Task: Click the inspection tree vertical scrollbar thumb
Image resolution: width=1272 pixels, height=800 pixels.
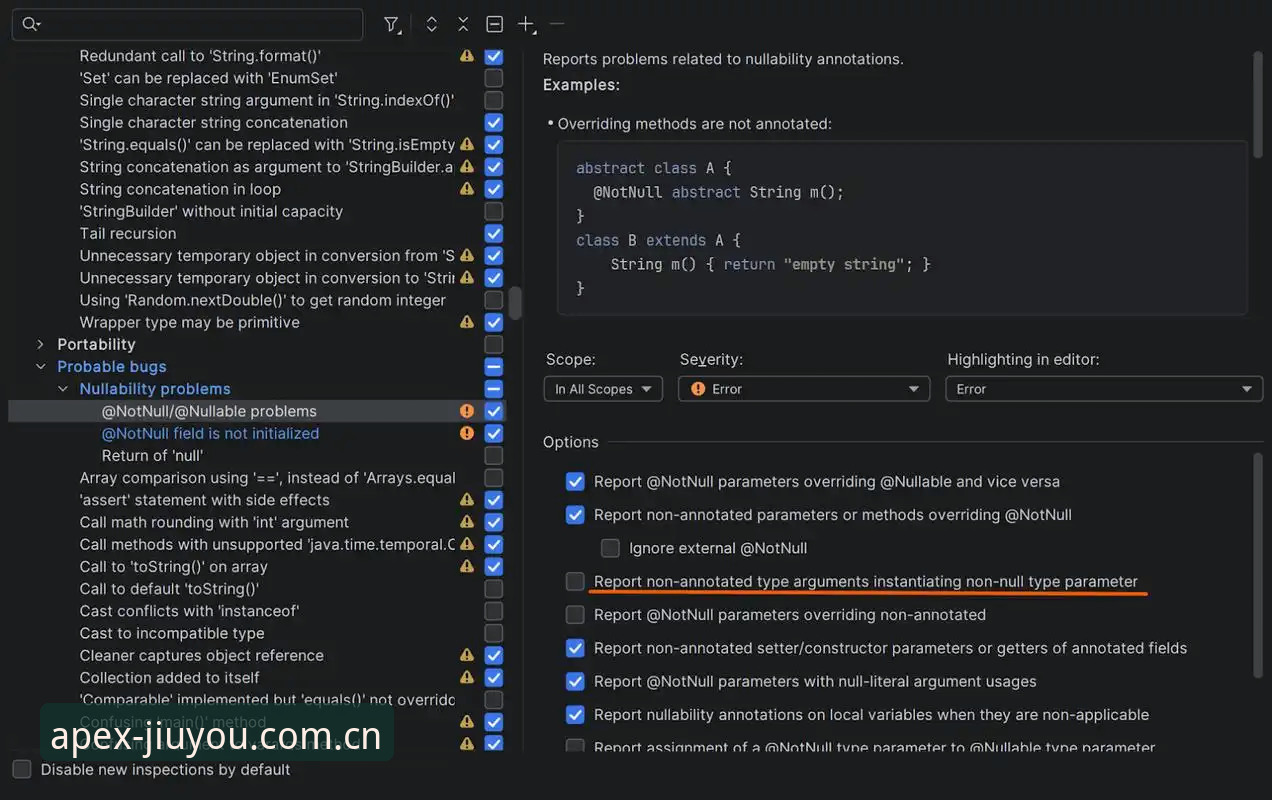Action: click(515, 303)
